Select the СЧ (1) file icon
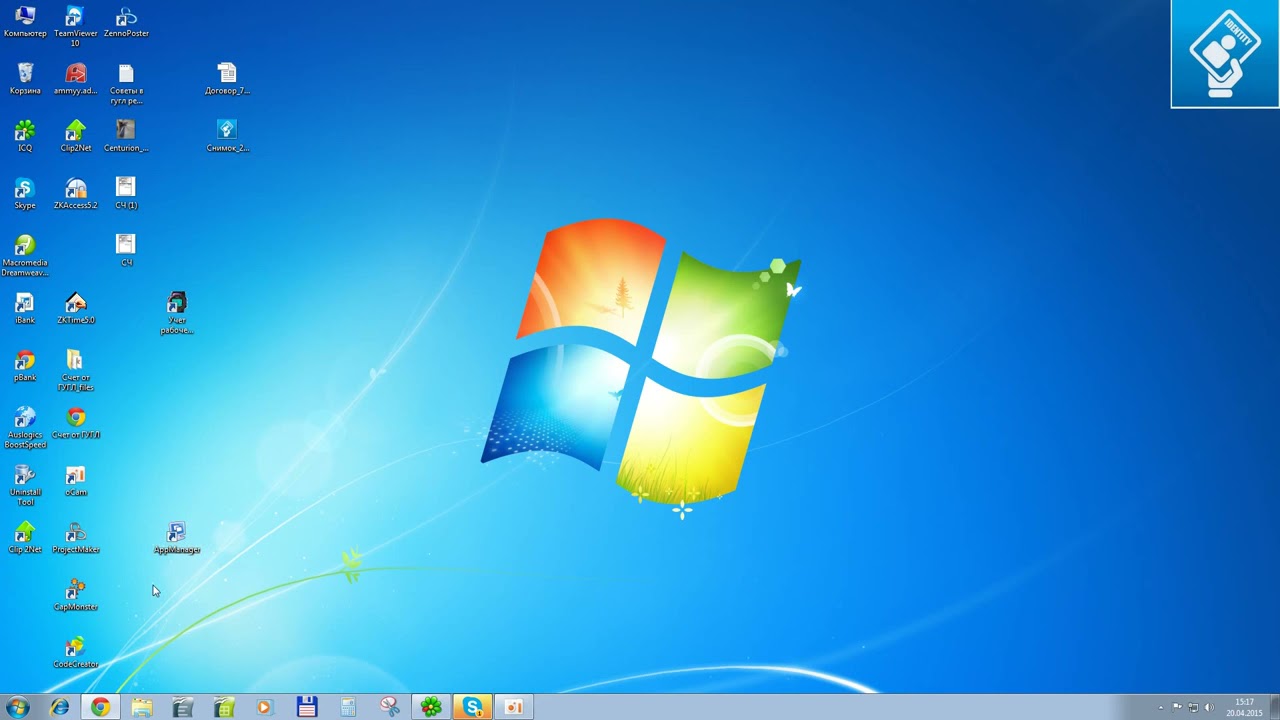The image size is (1280, 720). [x=126, y=194]
